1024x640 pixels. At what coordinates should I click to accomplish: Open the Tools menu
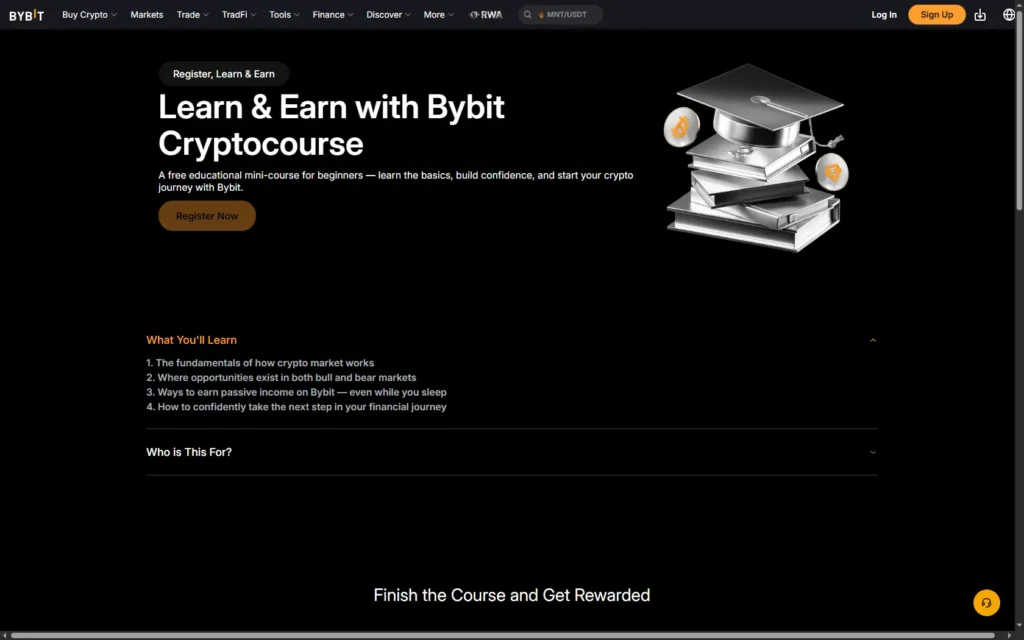[284, 14]
